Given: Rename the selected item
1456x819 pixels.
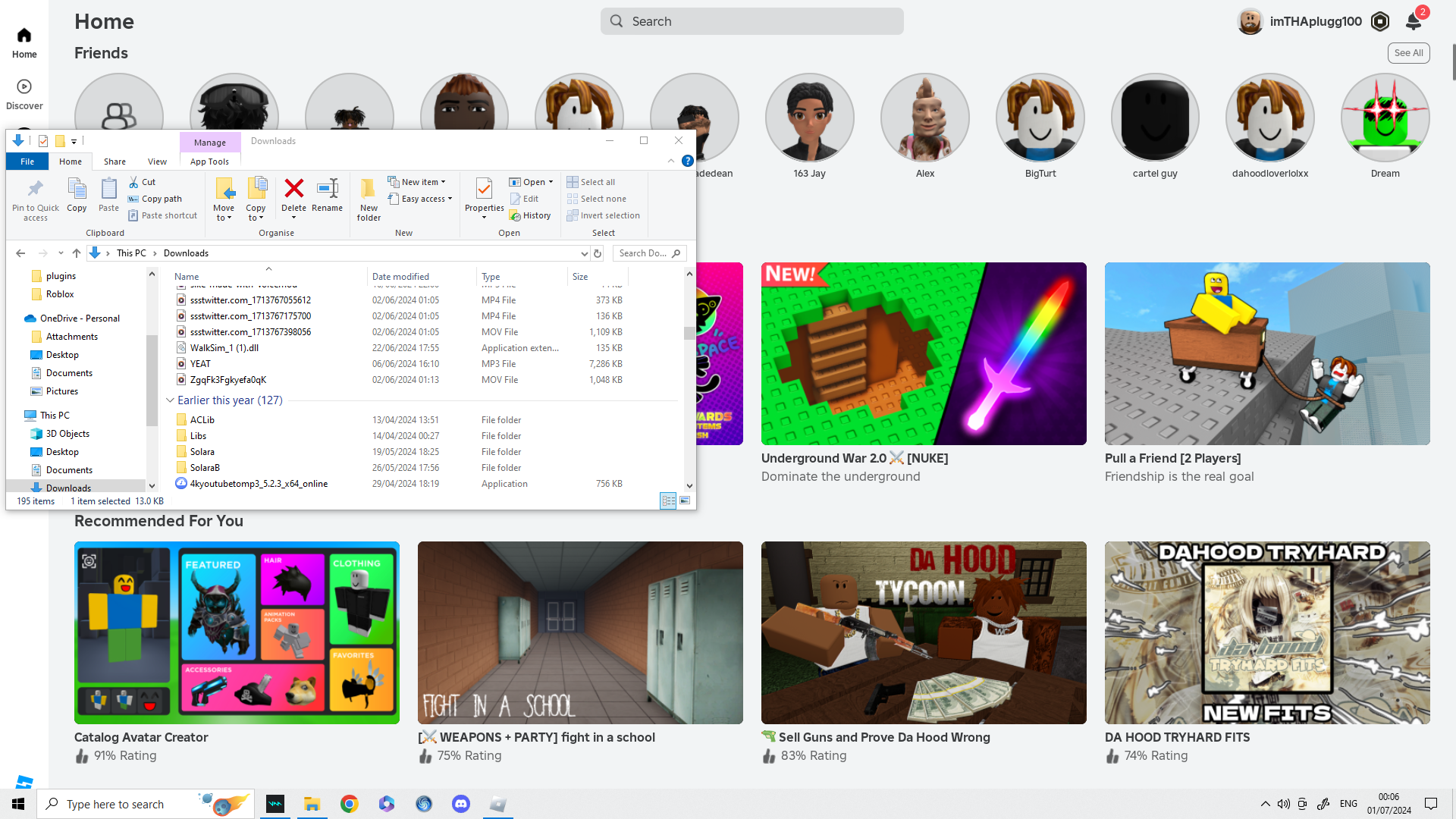Looking at the screenshot, I should click(327, 195).
